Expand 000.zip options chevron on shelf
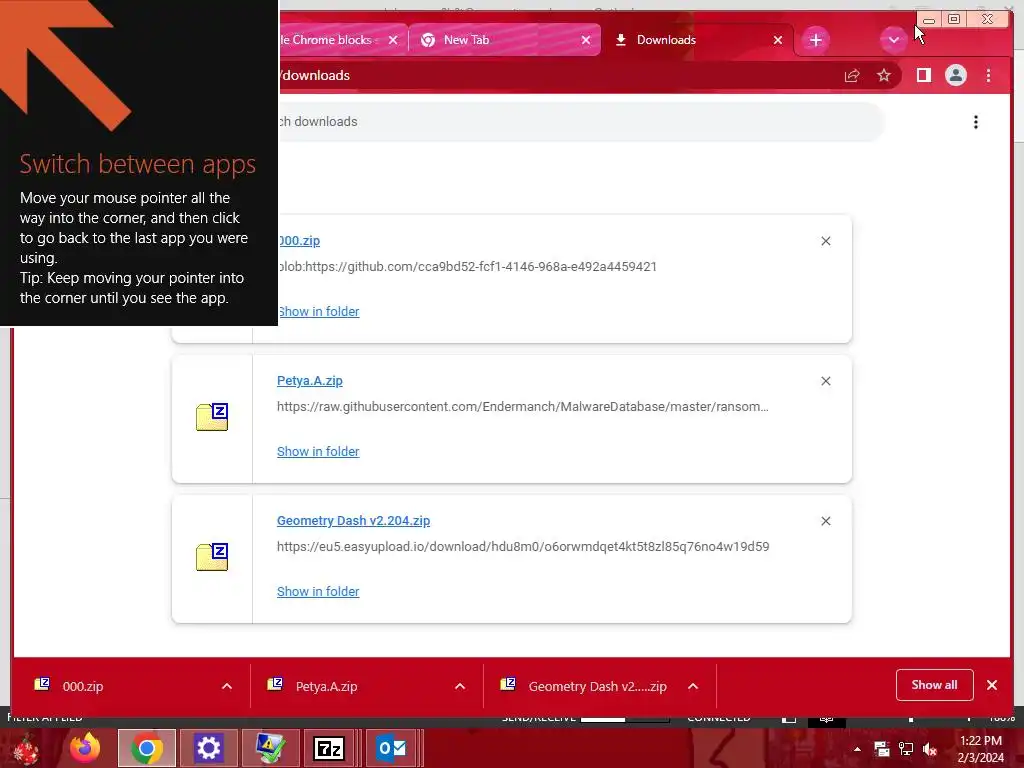The width and height of the screenshot is (1024, 768). point(227,686)
